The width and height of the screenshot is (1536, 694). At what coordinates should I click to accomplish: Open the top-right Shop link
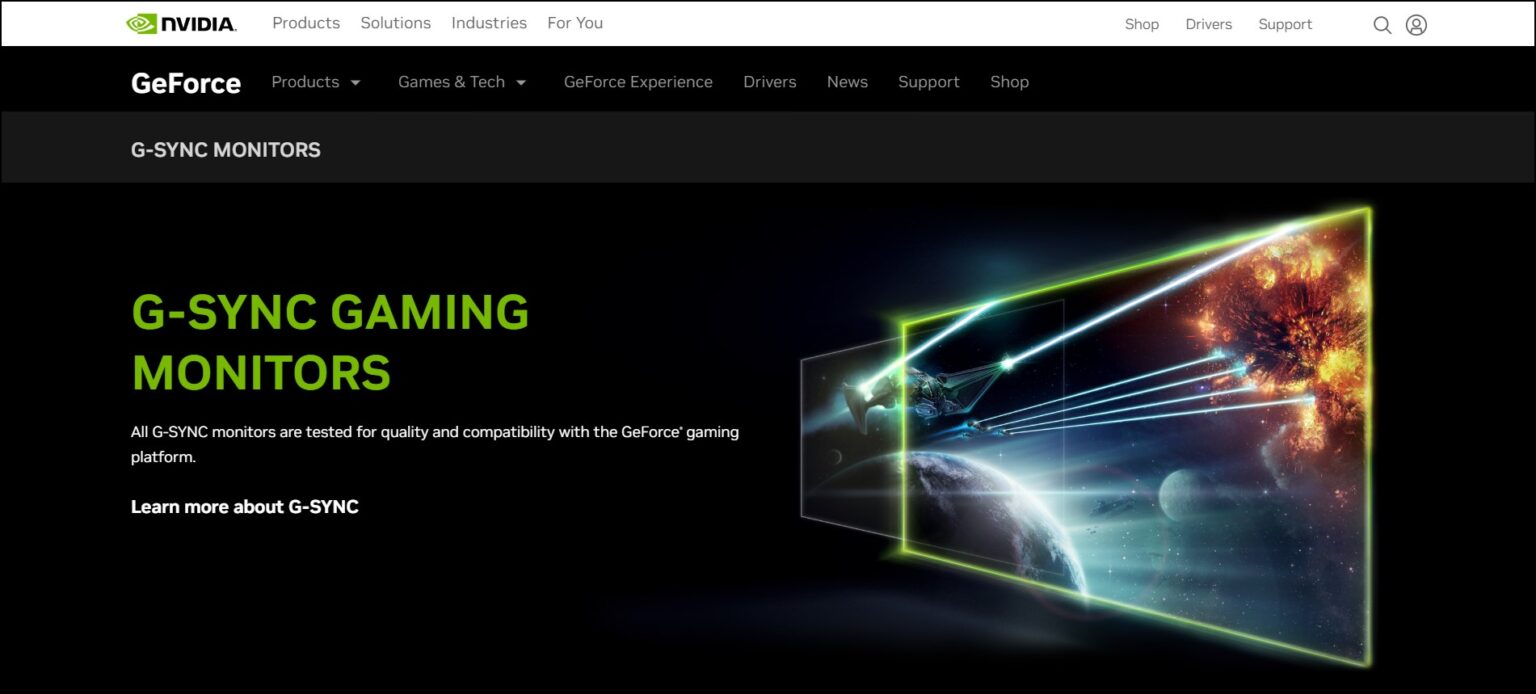point(1141,24)
